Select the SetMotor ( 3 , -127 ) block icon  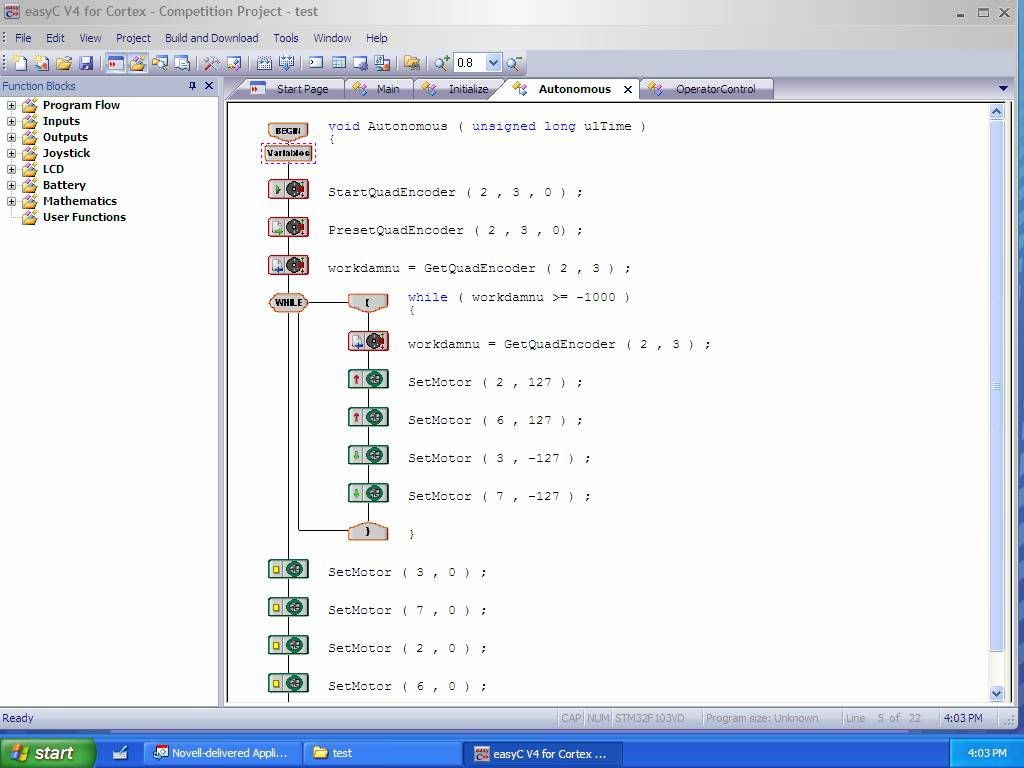click(368, 456)
